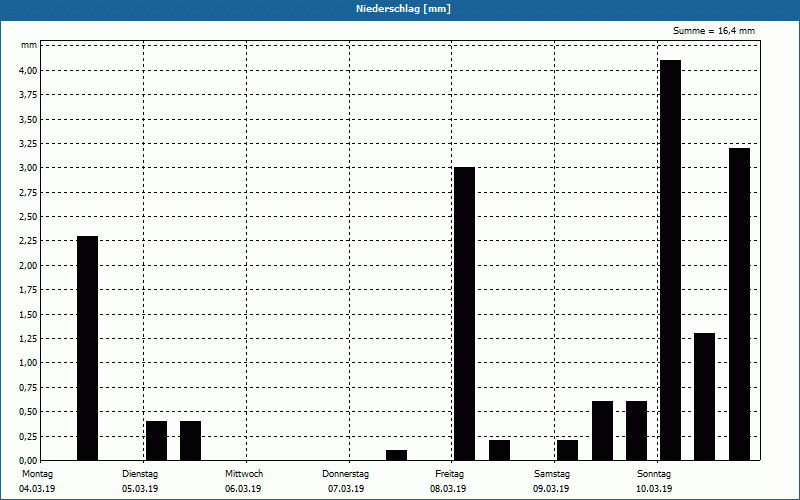
Task: Click the '3,75' y-axis value
Action: (29, 95)
